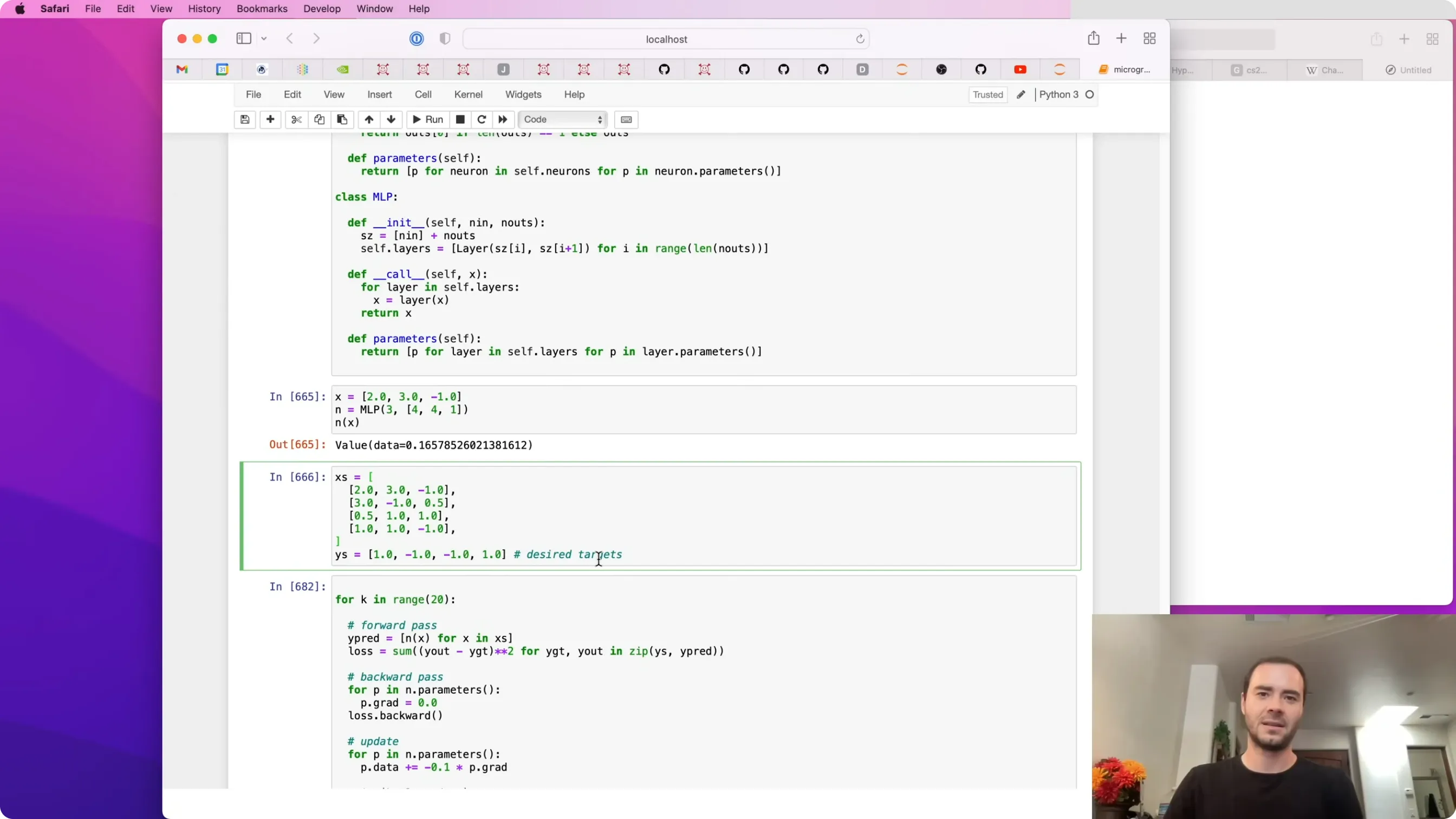
Task: Click into the In [665] code cell
Action: (704, 410)
